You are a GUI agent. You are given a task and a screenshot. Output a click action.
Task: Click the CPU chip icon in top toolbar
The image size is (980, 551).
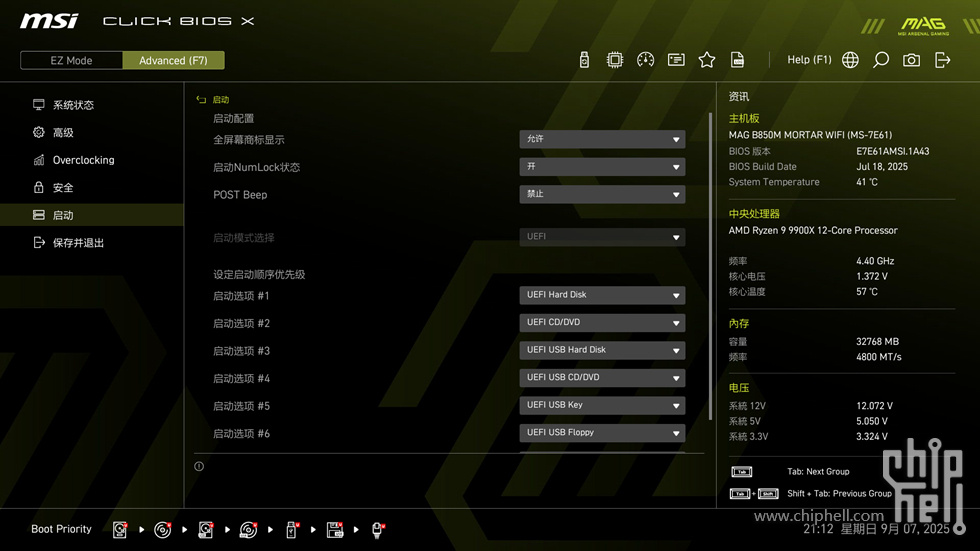[x=614, y=60]
